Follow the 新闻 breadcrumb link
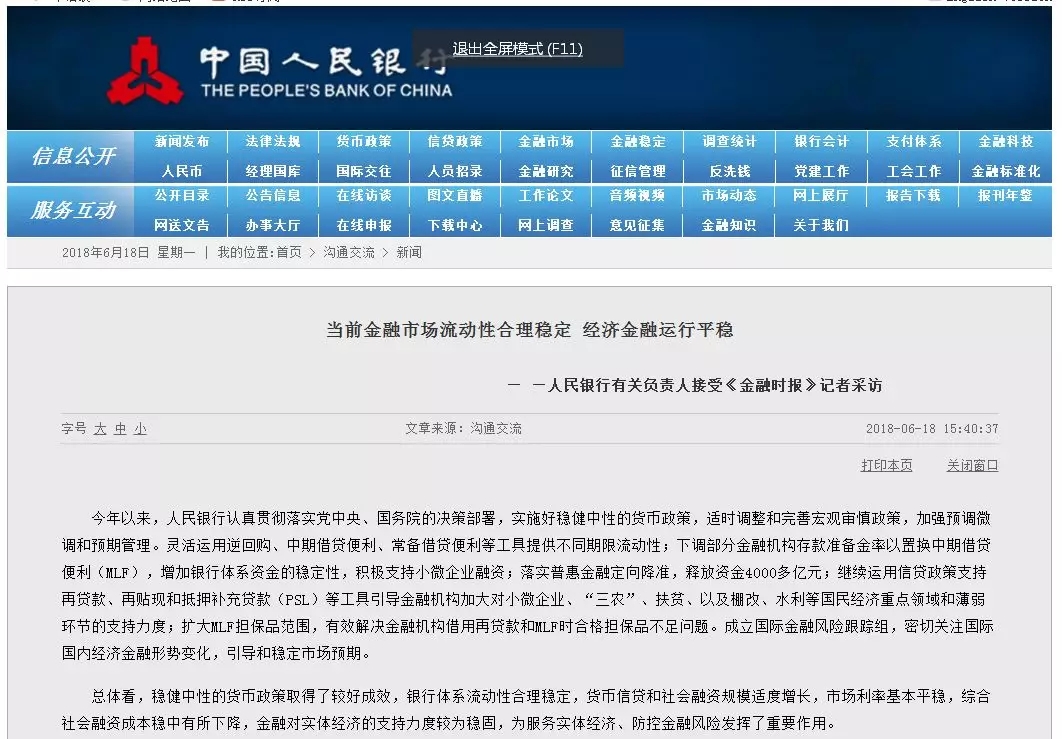 (x=409, y=253)
